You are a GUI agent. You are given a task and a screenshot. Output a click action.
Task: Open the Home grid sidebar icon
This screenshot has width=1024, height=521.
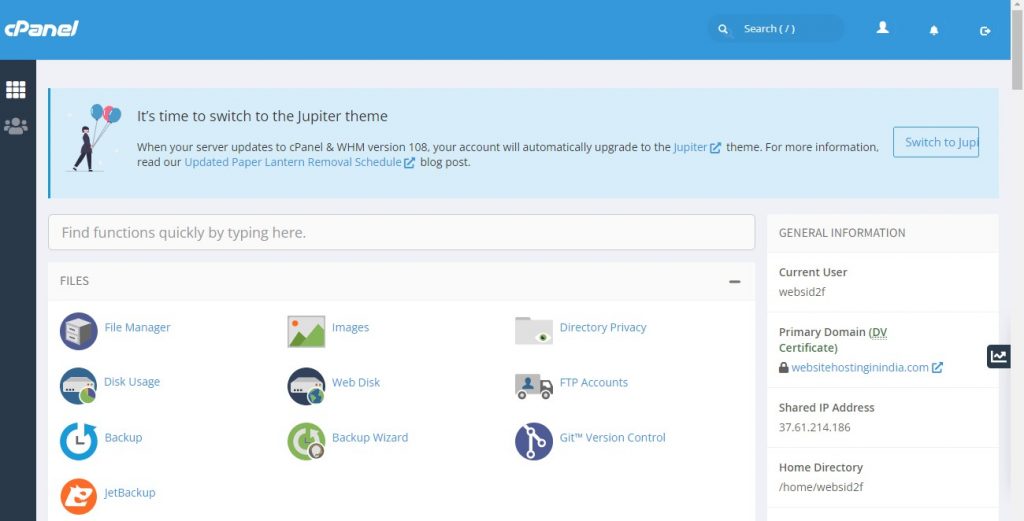coord(16,90)
